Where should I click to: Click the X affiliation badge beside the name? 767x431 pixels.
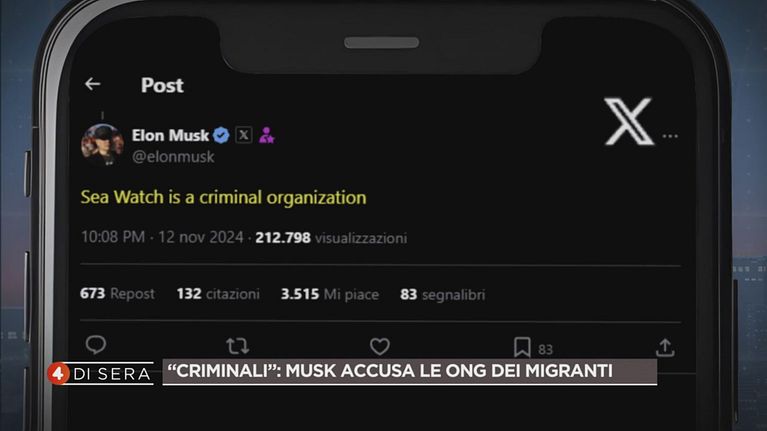(243, 135)
